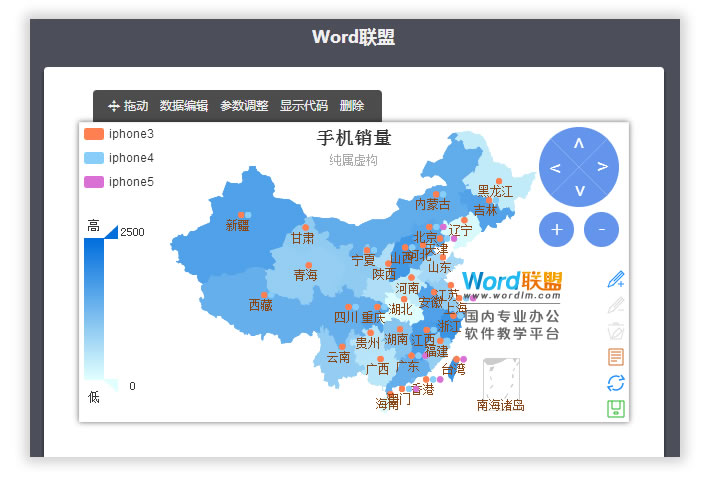The width and height of the screenshot is (710, 482).
Task: Open 数据编辑 from chart toolbar
Action: click(184, 106)
